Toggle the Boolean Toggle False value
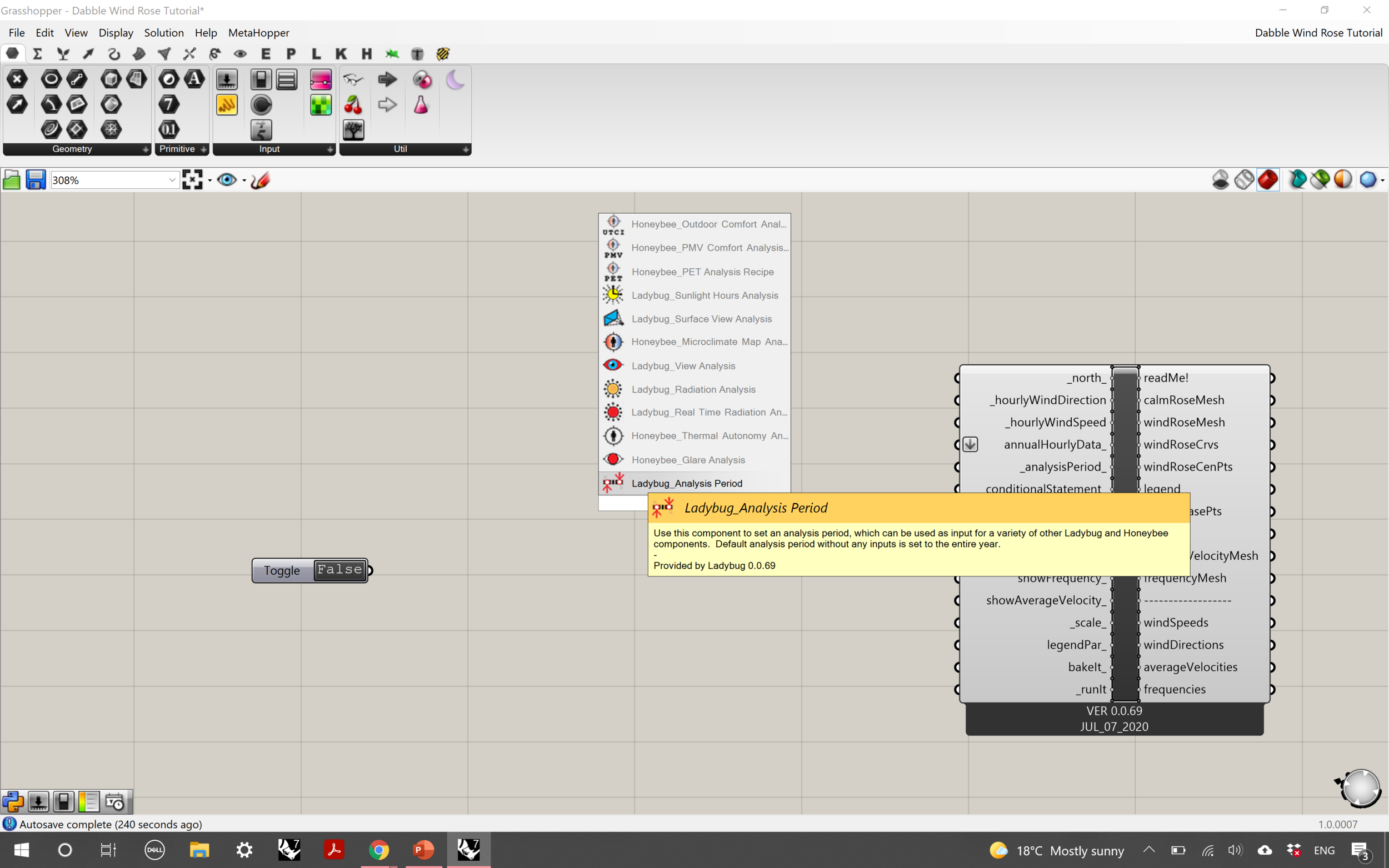This screenshot has height=868, width=1389. [x=340, y=570]
